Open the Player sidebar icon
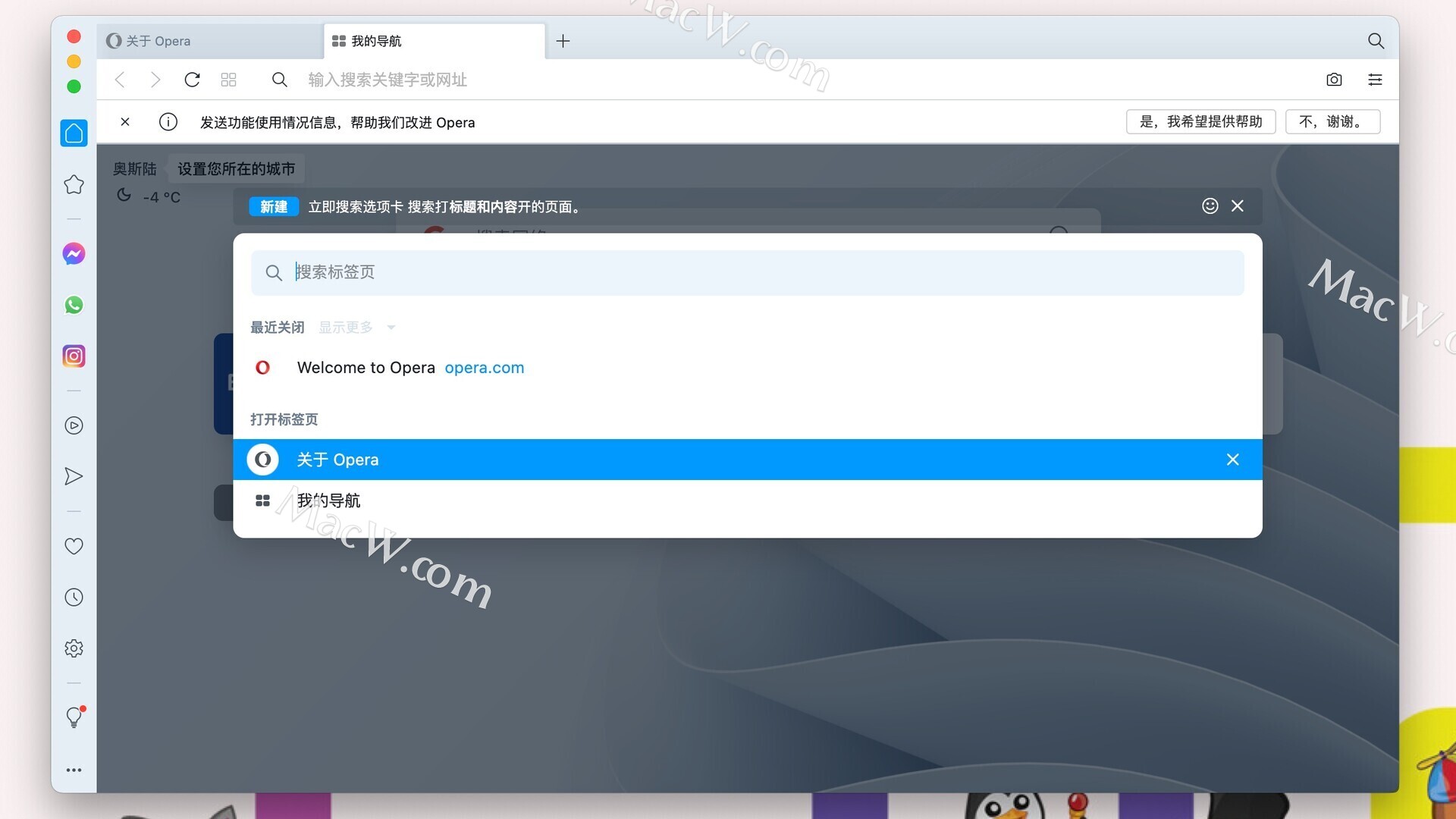 [x=74, y=425]
